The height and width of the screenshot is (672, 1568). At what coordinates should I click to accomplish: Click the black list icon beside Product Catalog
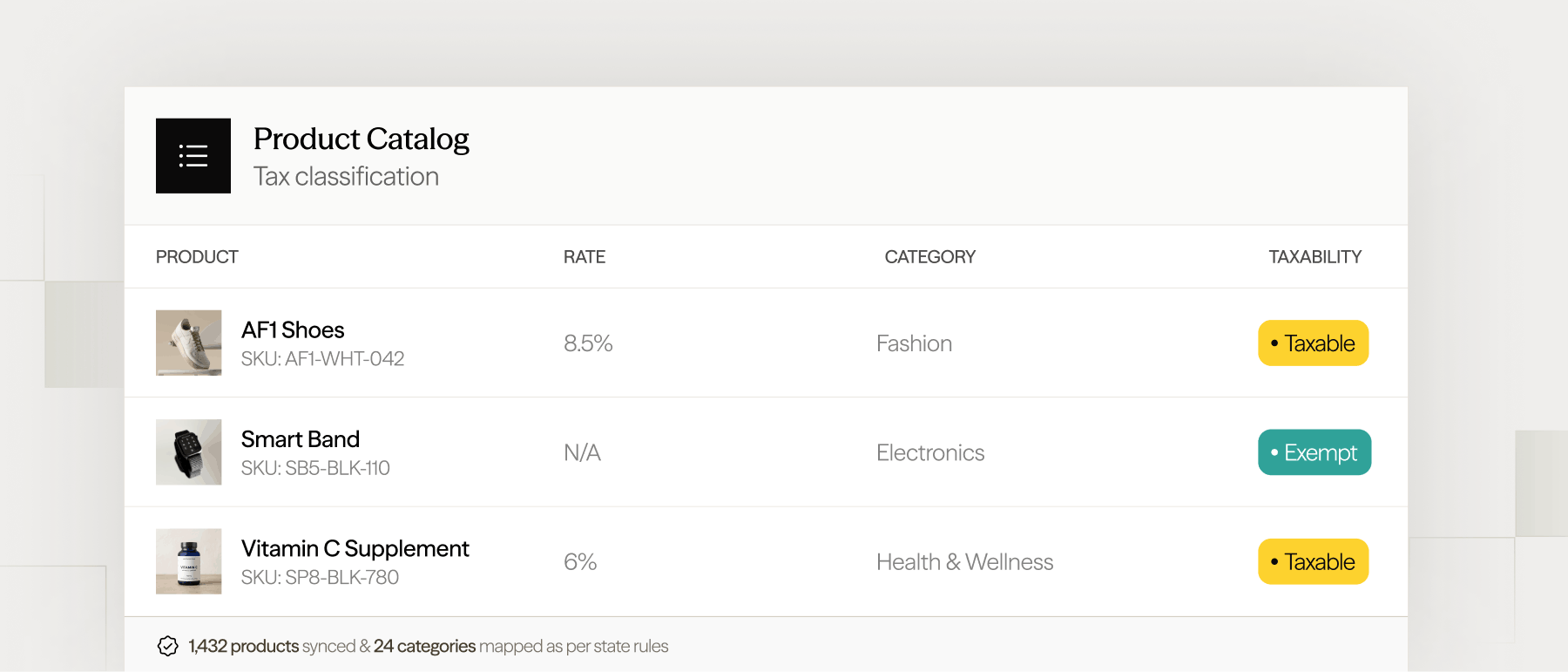point(193,156)
